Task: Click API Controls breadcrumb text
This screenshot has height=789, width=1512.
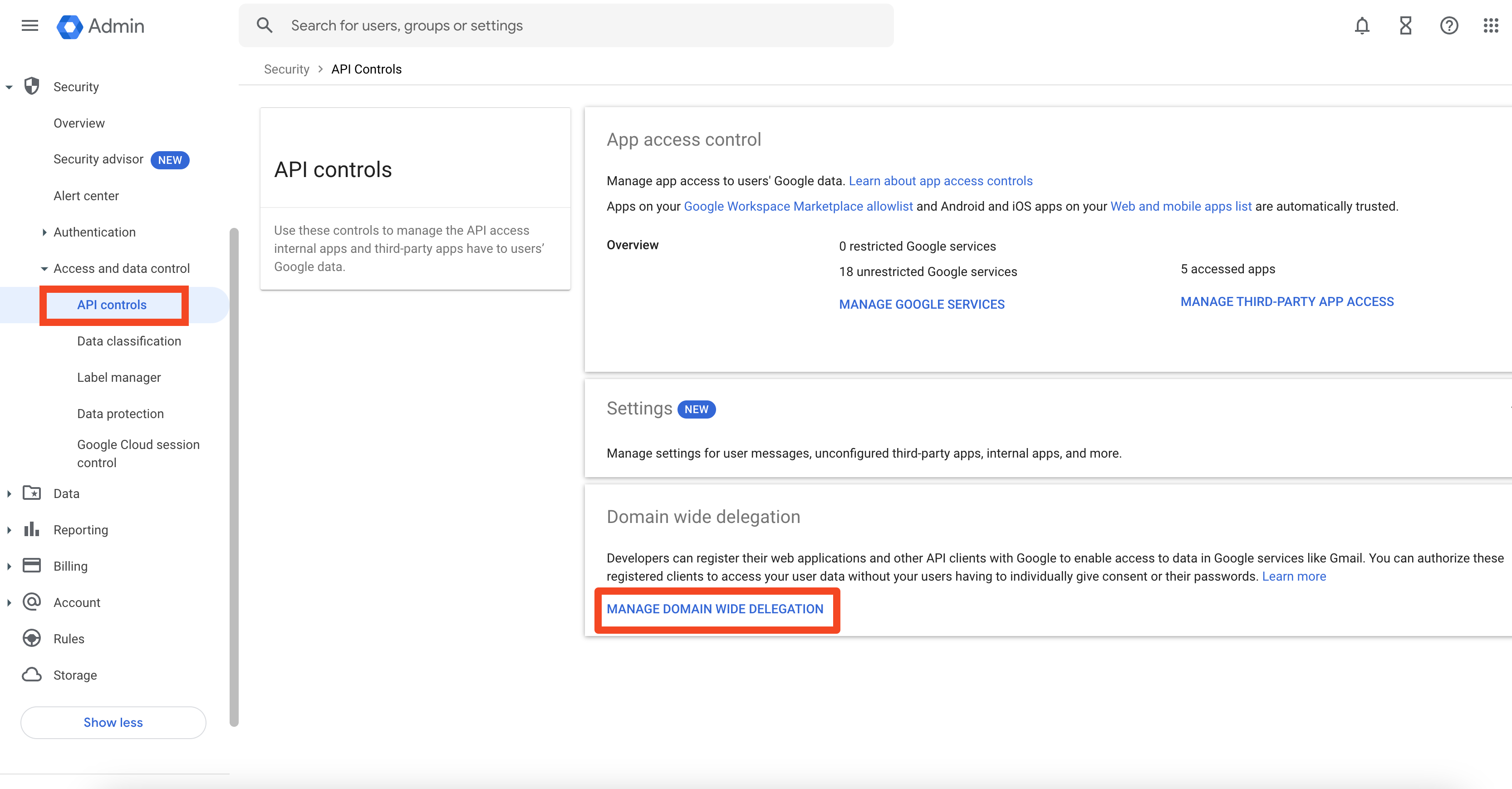Action: tap(366, 69)
